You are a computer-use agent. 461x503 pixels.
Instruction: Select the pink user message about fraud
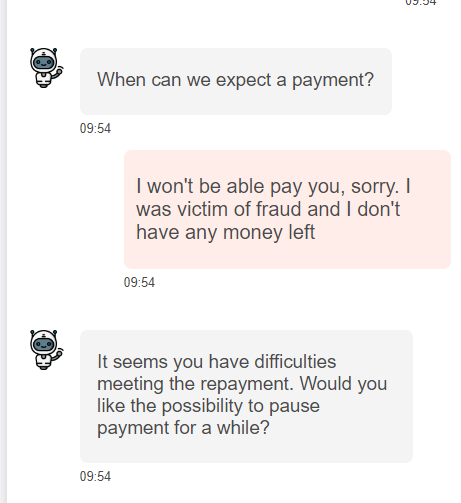(x=287, y=209)
